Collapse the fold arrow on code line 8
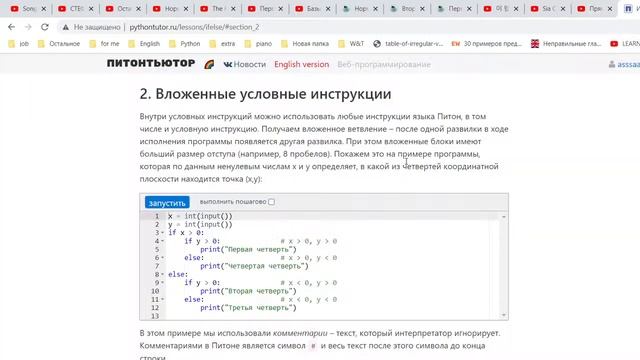 pyautogui.click(x=162, y=275)
